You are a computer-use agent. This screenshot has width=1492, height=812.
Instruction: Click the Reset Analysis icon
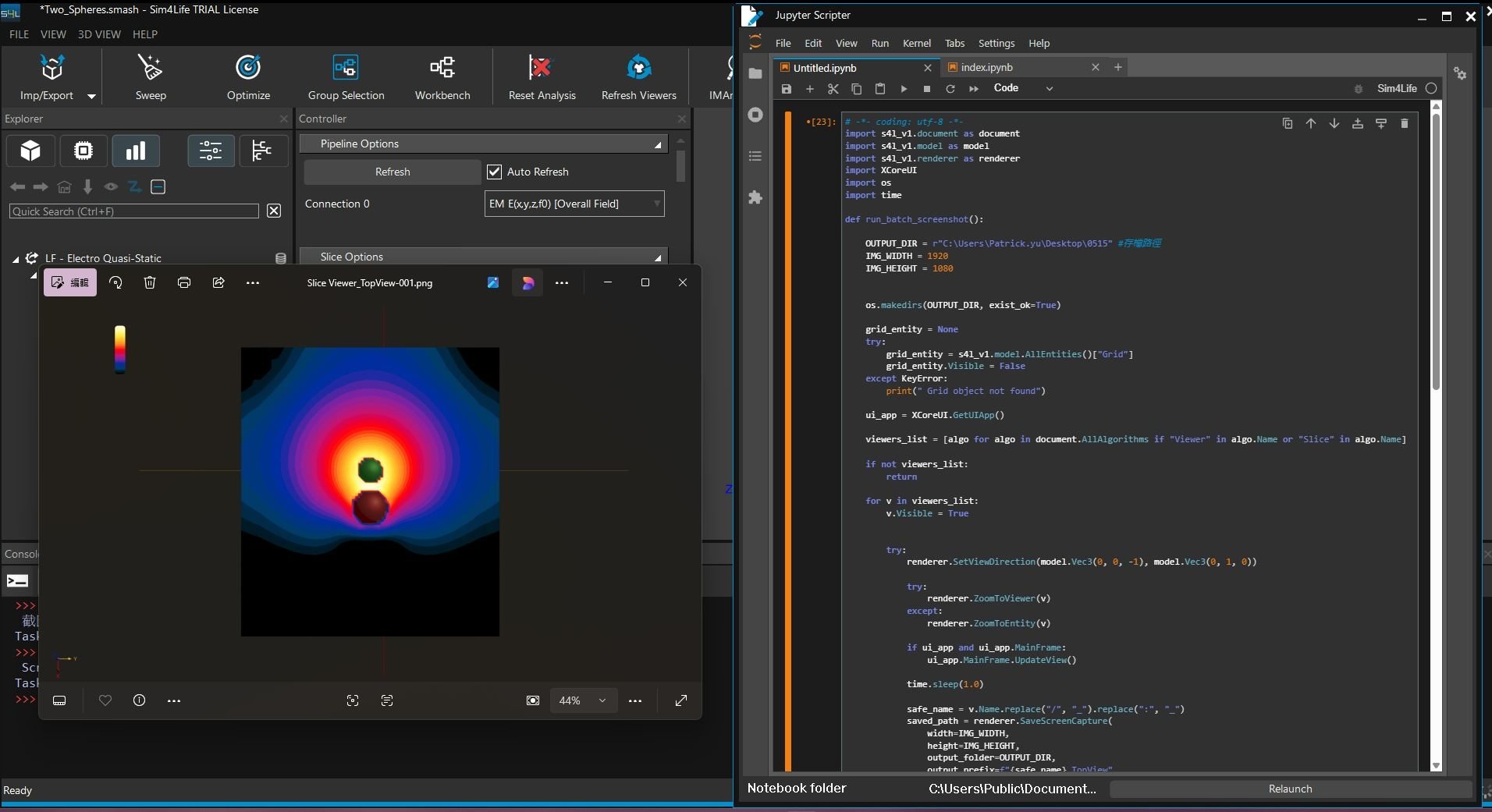(541, 68)
